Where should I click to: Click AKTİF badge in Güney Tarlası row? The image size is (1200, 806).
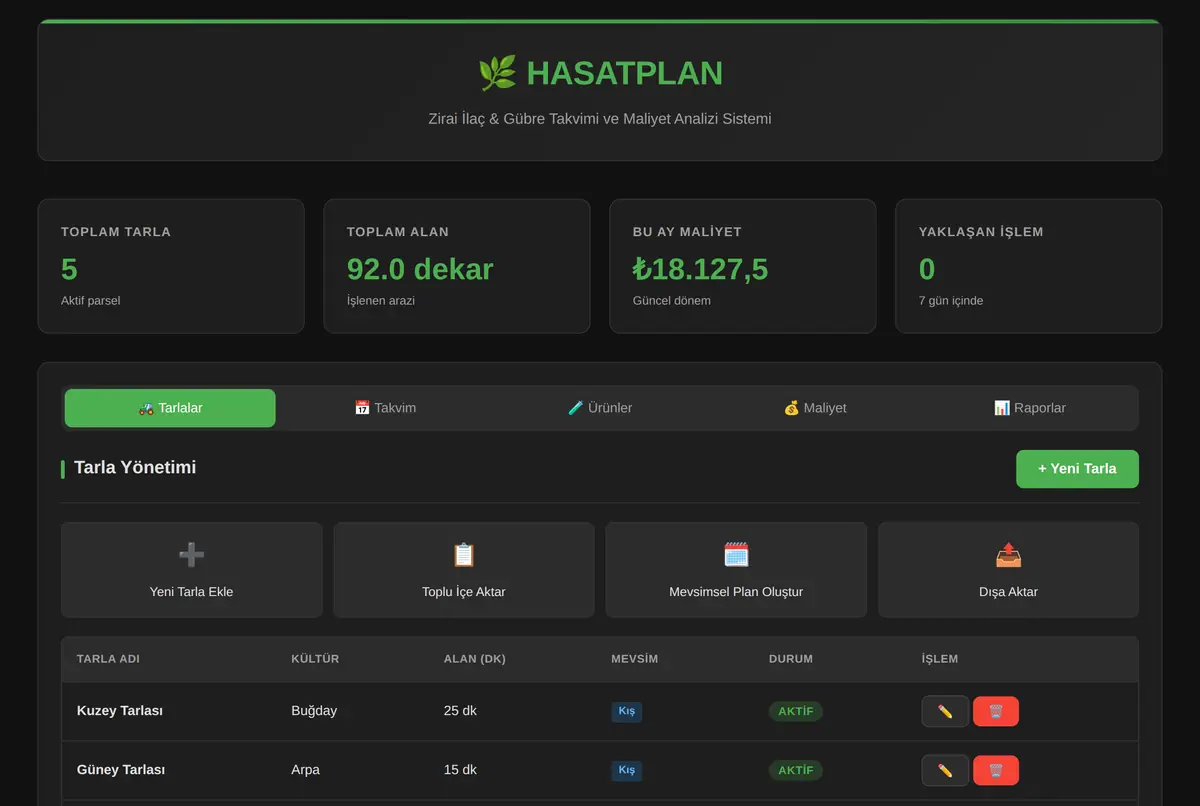coord(796,770)
